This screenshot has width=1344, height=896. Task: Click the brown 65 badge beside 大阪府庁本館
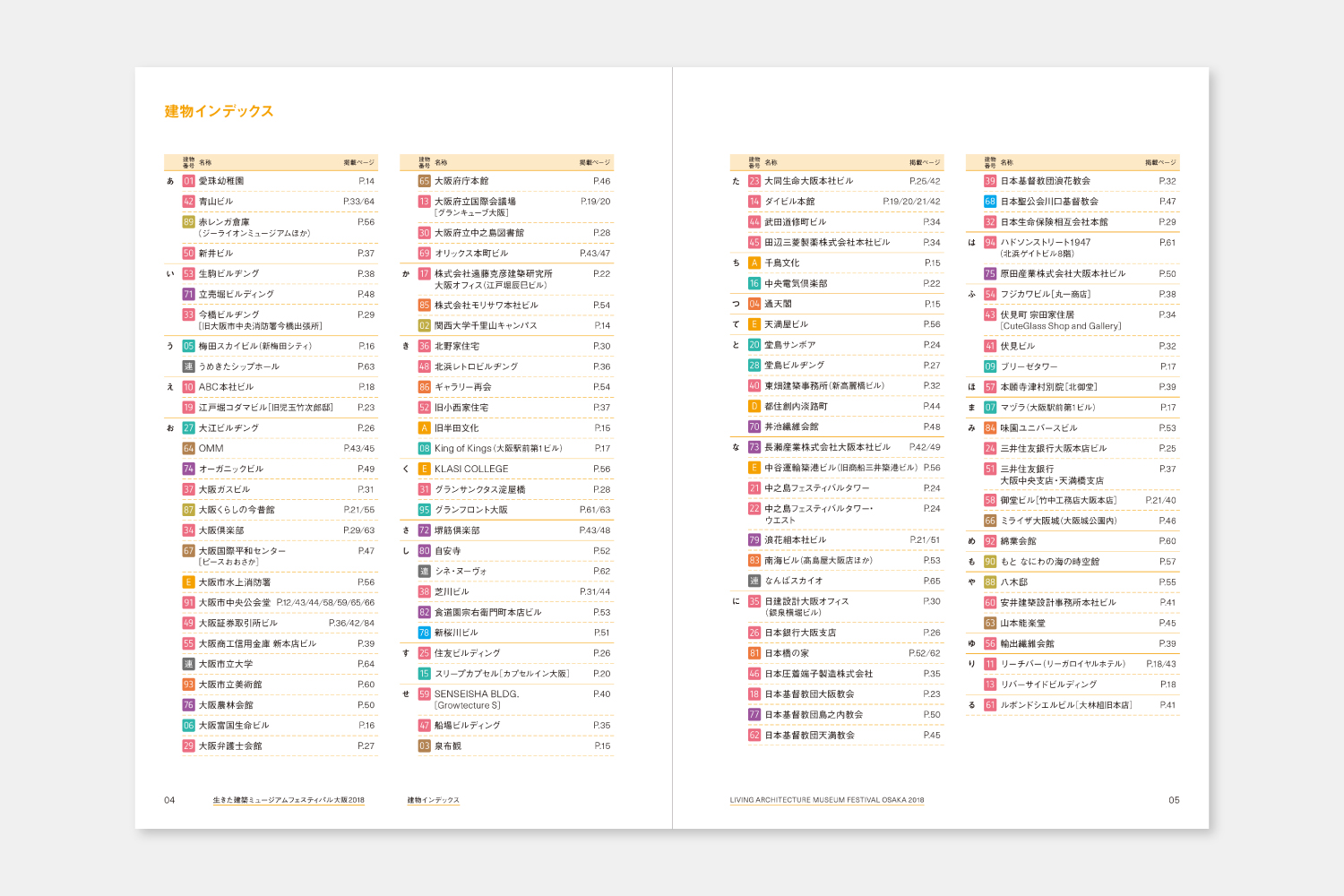pos(425,181)
